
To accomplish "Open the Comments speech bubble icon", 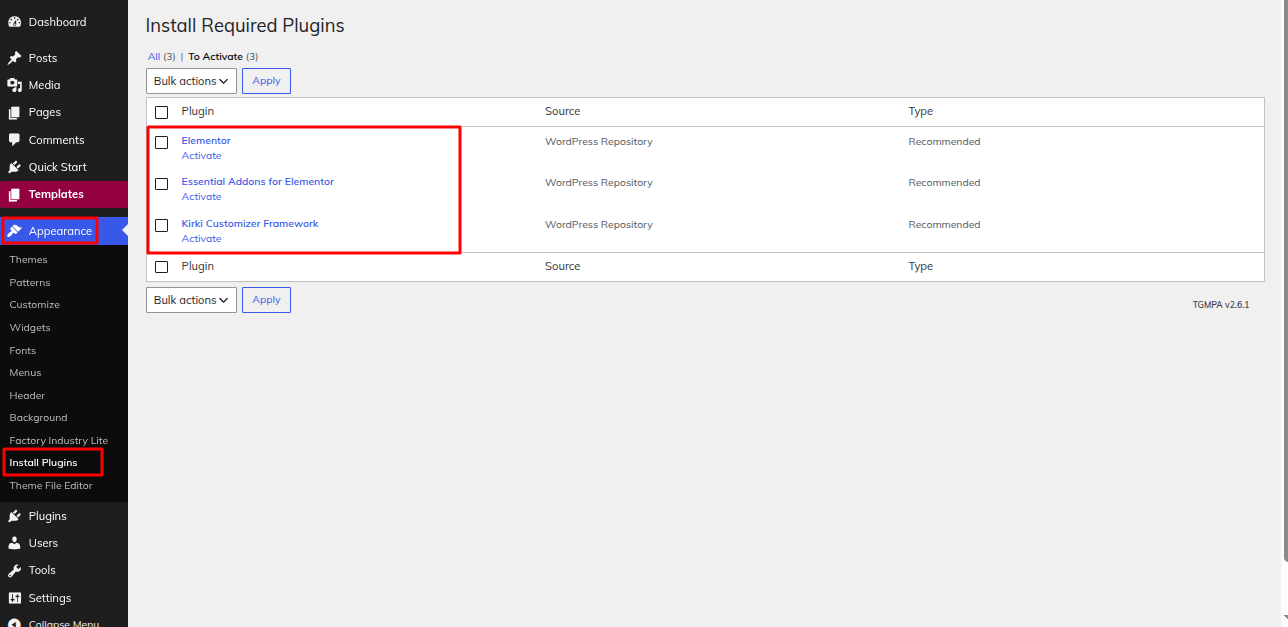I will tap(15, 140).
